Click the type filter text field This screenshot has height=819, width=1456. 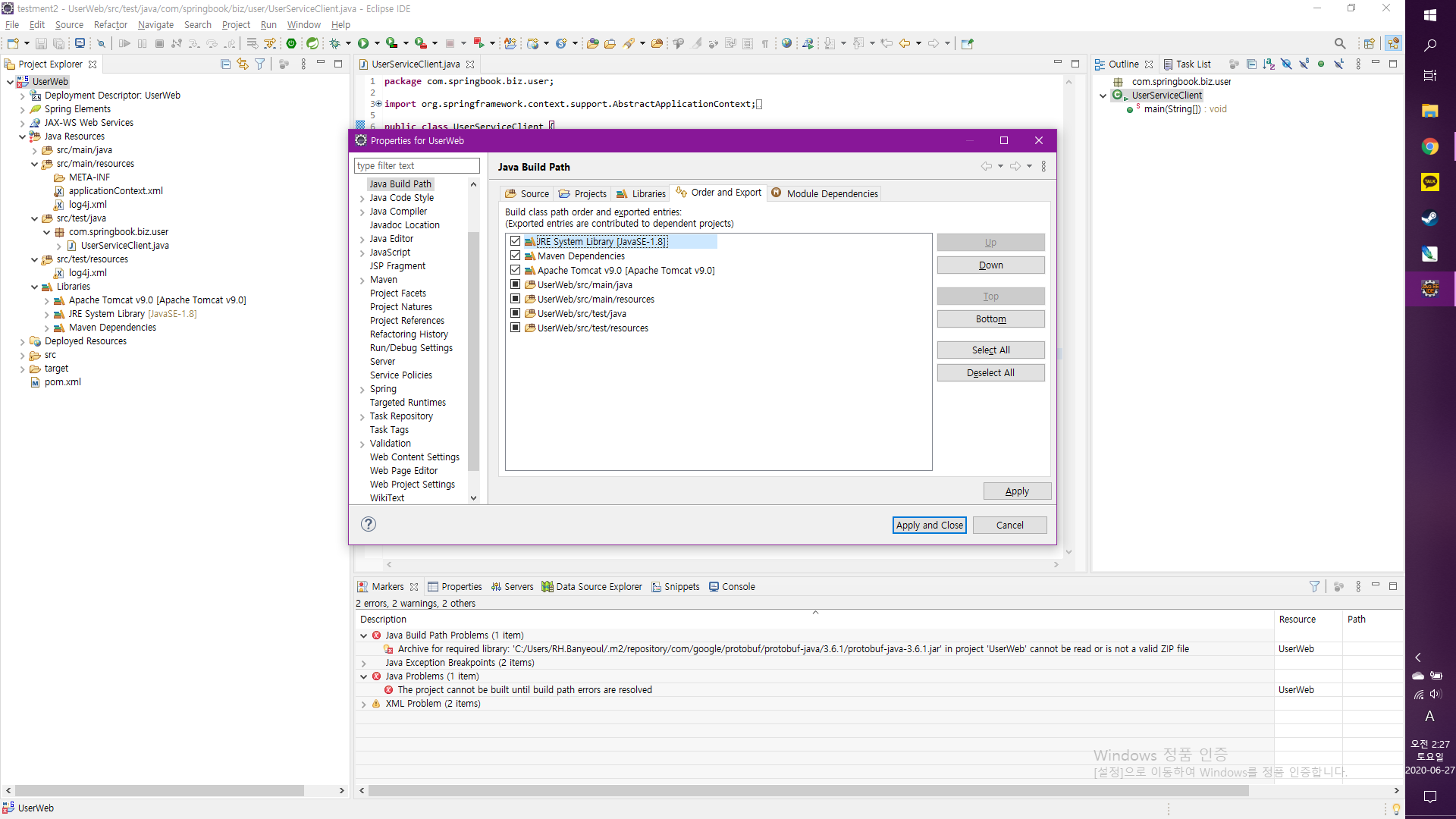click(416, 165)
